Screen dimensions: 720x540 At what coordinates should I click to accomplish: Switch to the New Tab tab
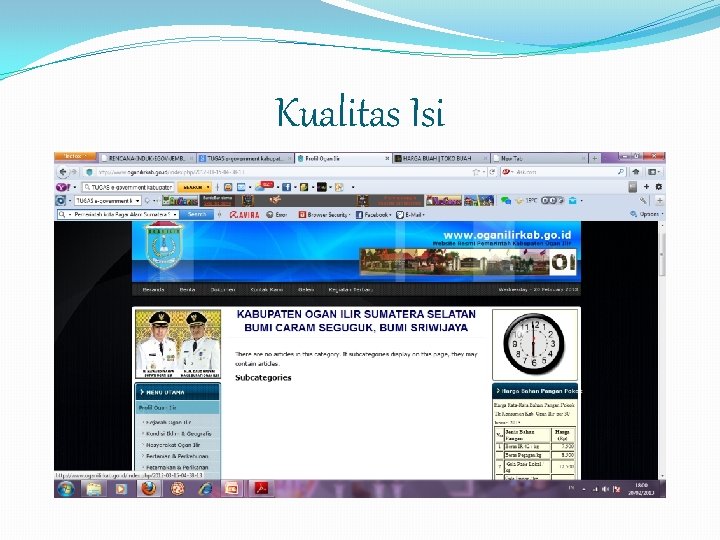coord(539,158)
